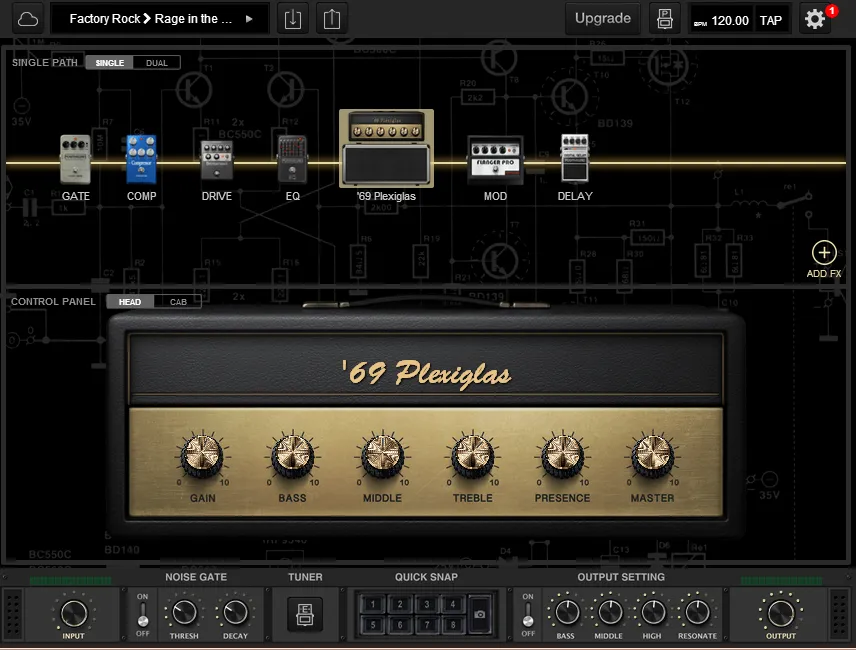The width and height of the screenshot is (856, 650).
Task: Click the OUTPUT level knob
Action: [781, 613]
